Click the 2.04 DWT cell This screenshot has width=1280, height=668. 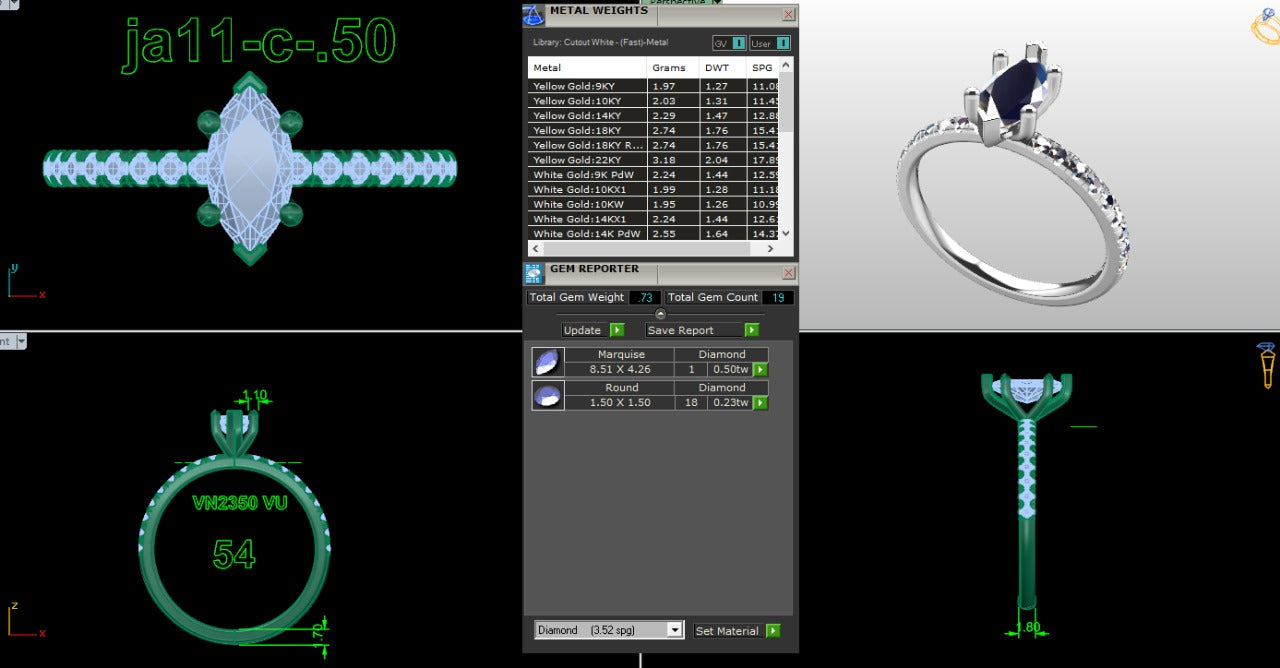(x=723, y=160)
